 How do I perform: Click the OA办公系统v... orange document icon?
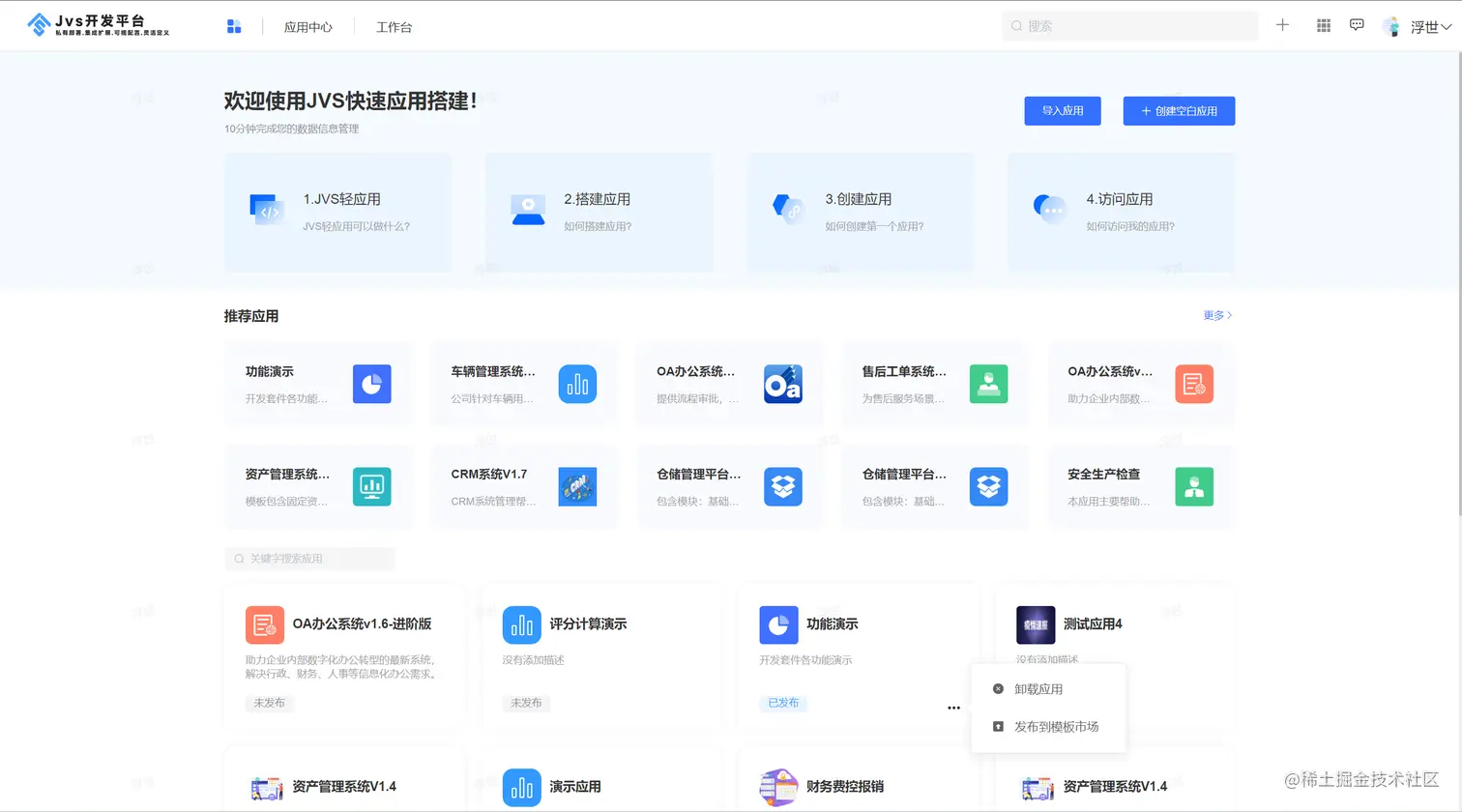tap(1194, 384)
